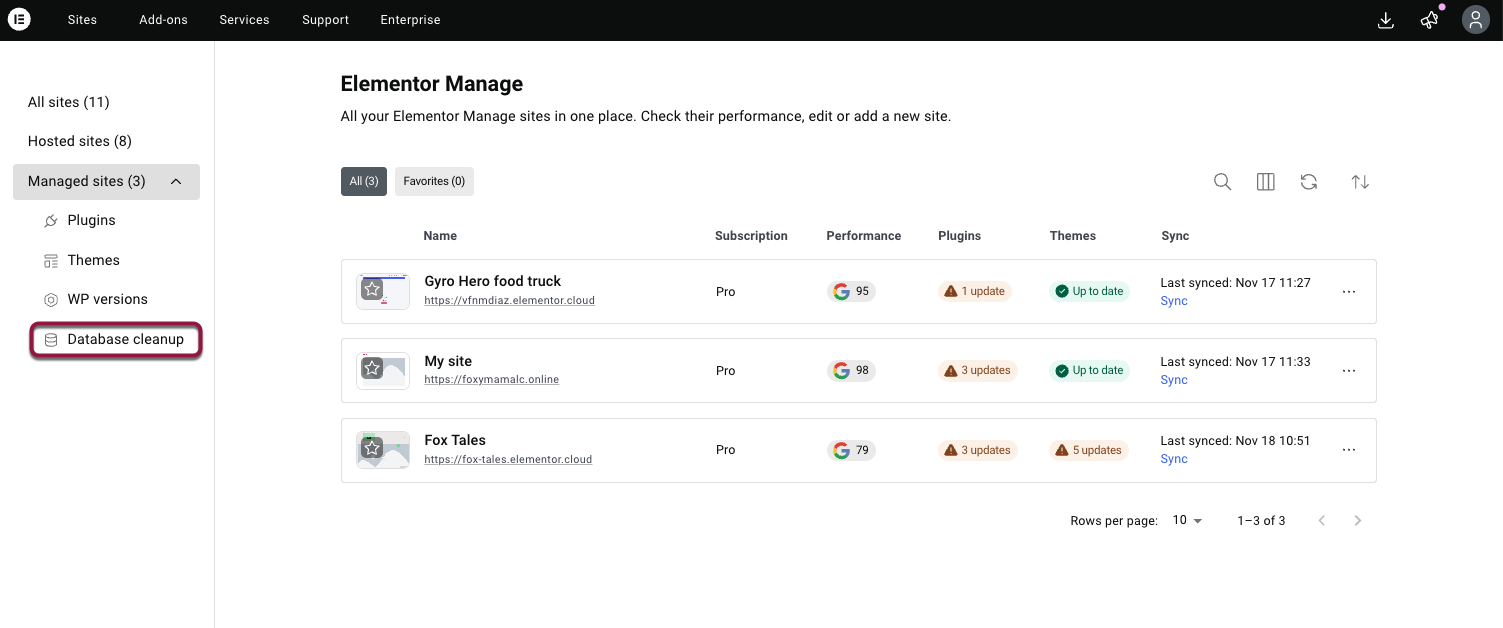Open the user account avatar
1503x628 pixels.
click(x=1476, y=20)
